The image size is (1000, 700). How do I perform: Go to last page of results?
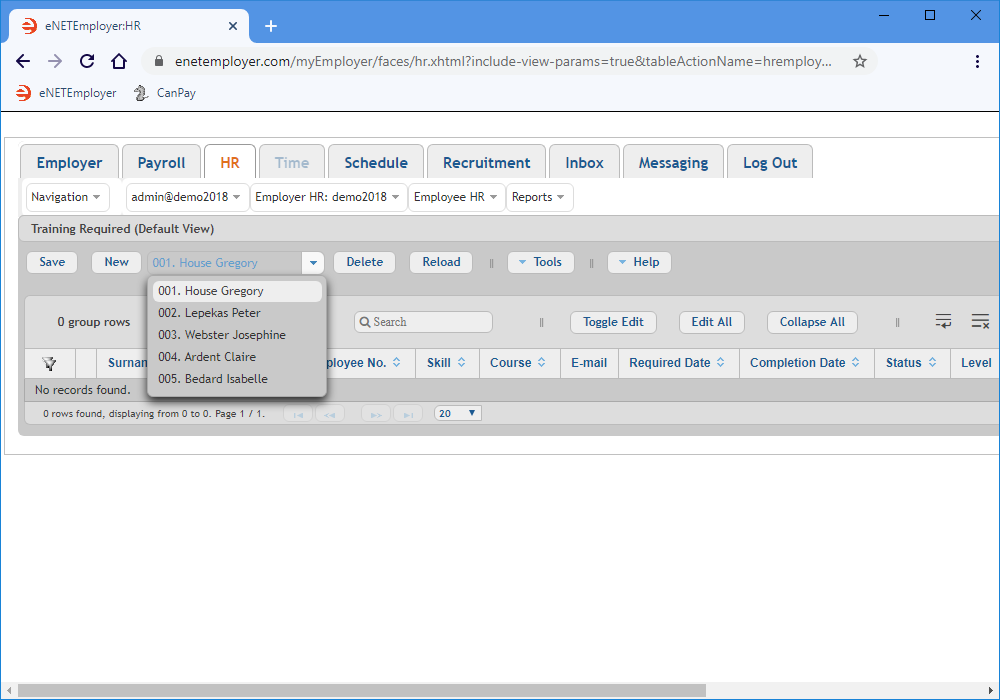(408, 414)
